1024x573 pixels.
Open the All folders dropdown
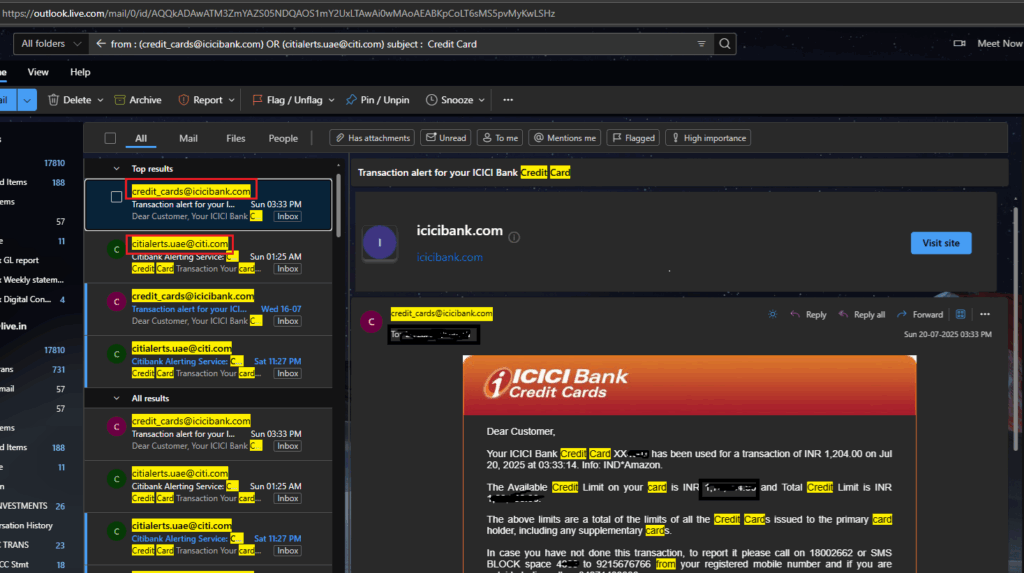[x=49, y=44]
